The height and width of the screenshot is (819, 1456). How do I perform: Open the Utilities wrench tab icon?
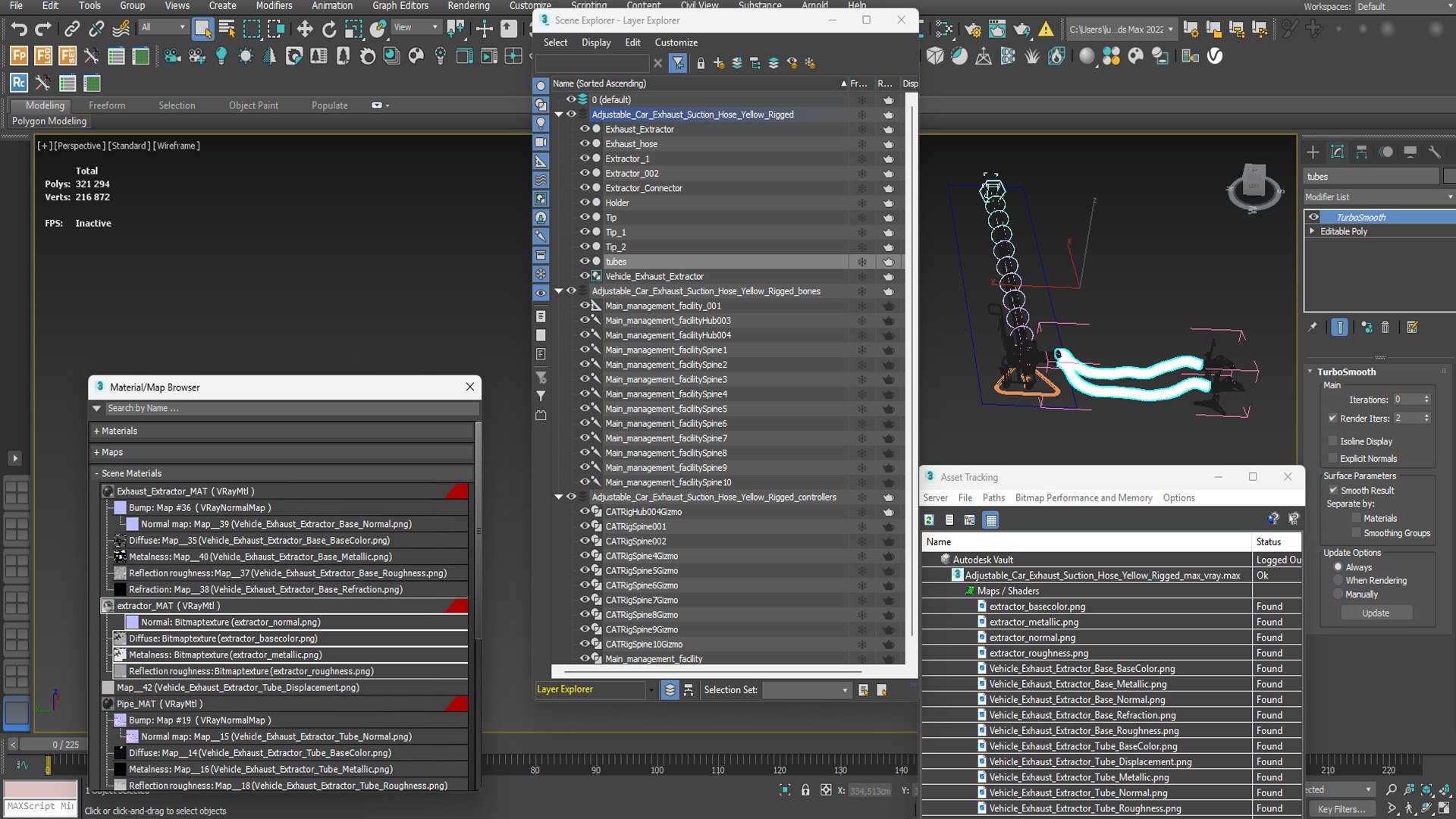(1435, 152)
